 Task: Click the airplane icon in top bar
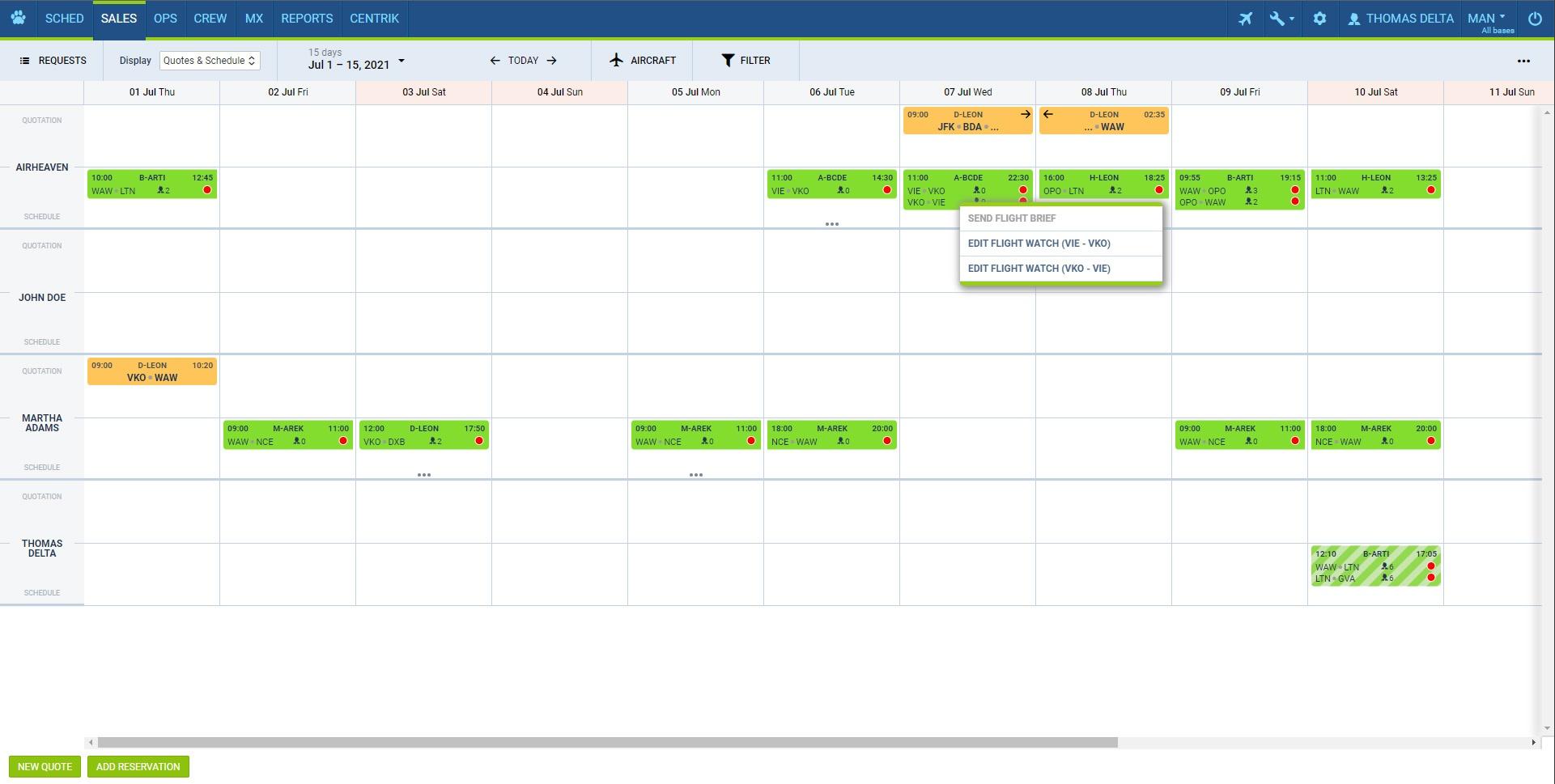click(x=1245, y=19)
